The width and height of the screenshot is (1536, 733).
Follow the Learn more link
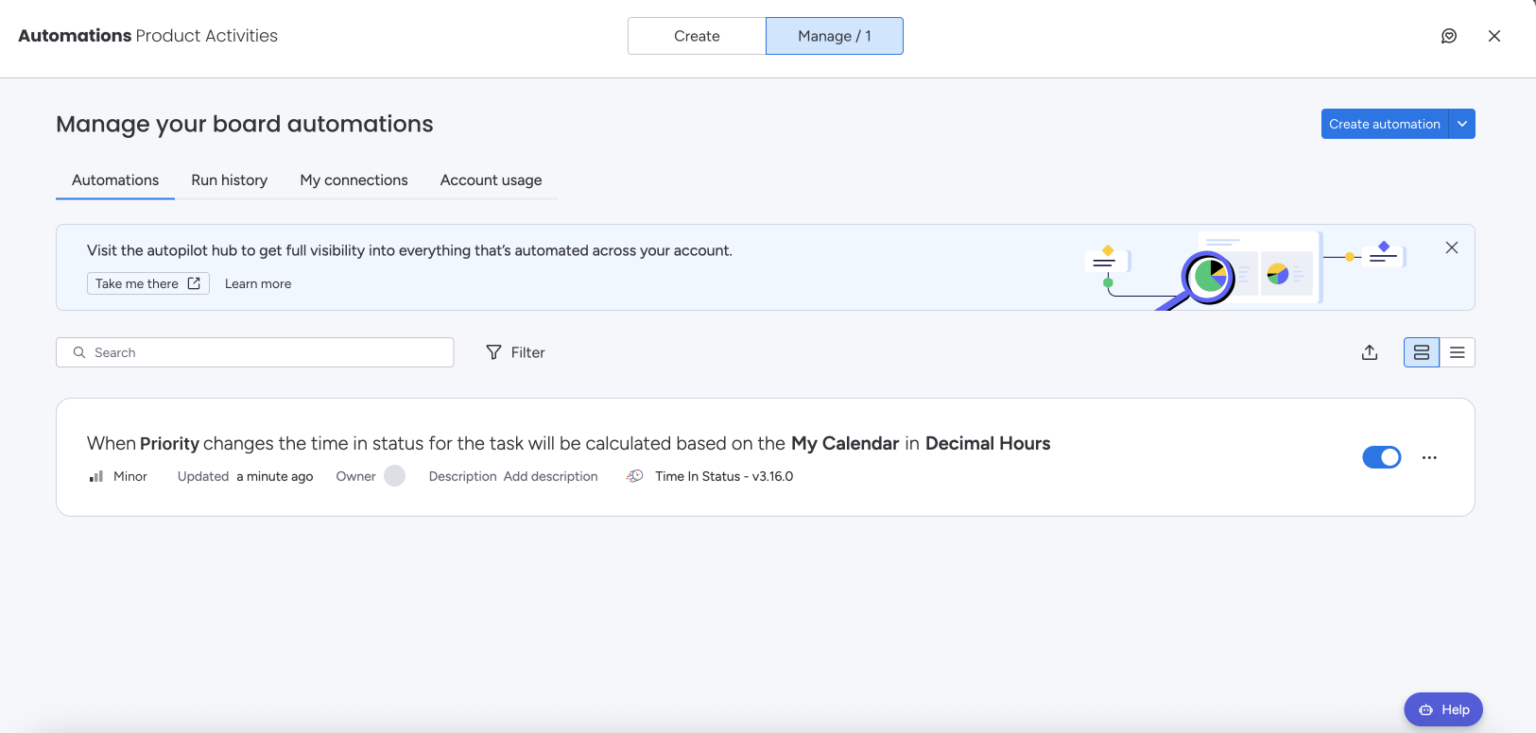[258, 284]
